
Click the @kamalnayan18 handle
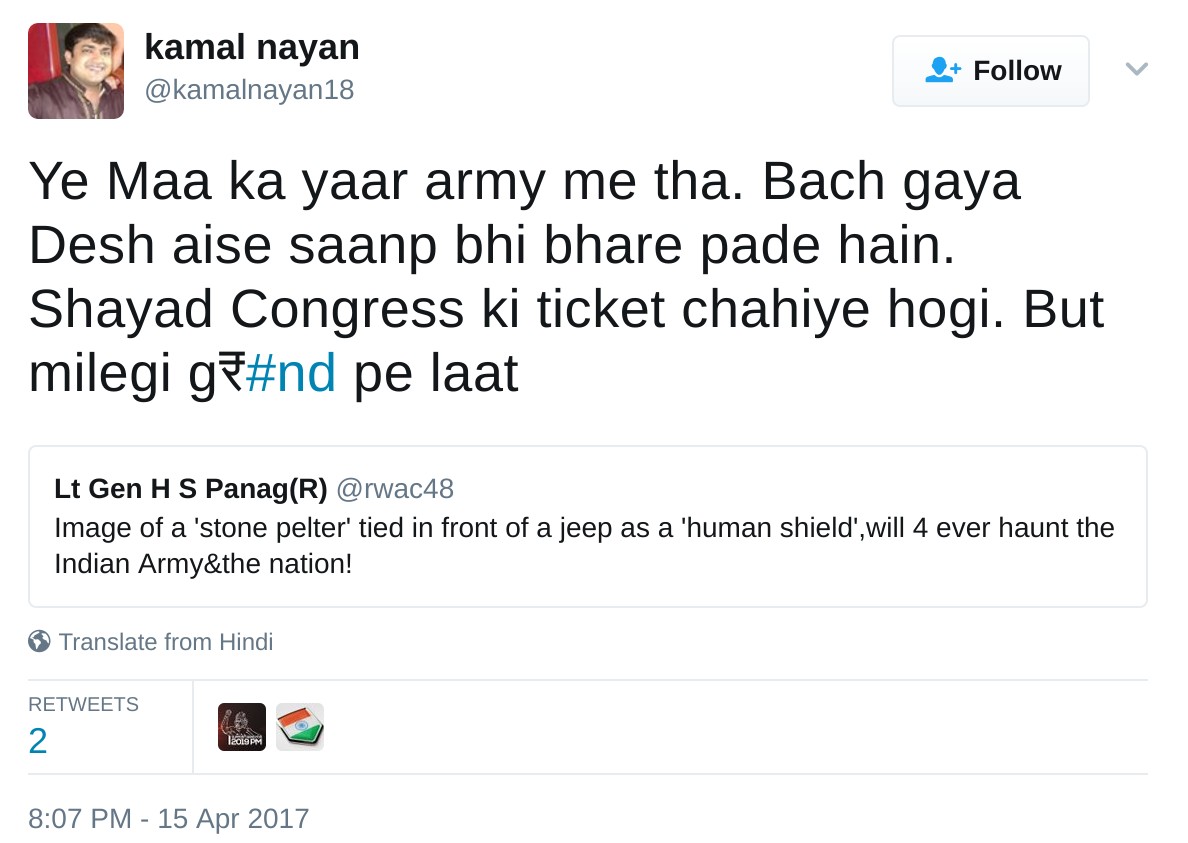click(249, 90)
